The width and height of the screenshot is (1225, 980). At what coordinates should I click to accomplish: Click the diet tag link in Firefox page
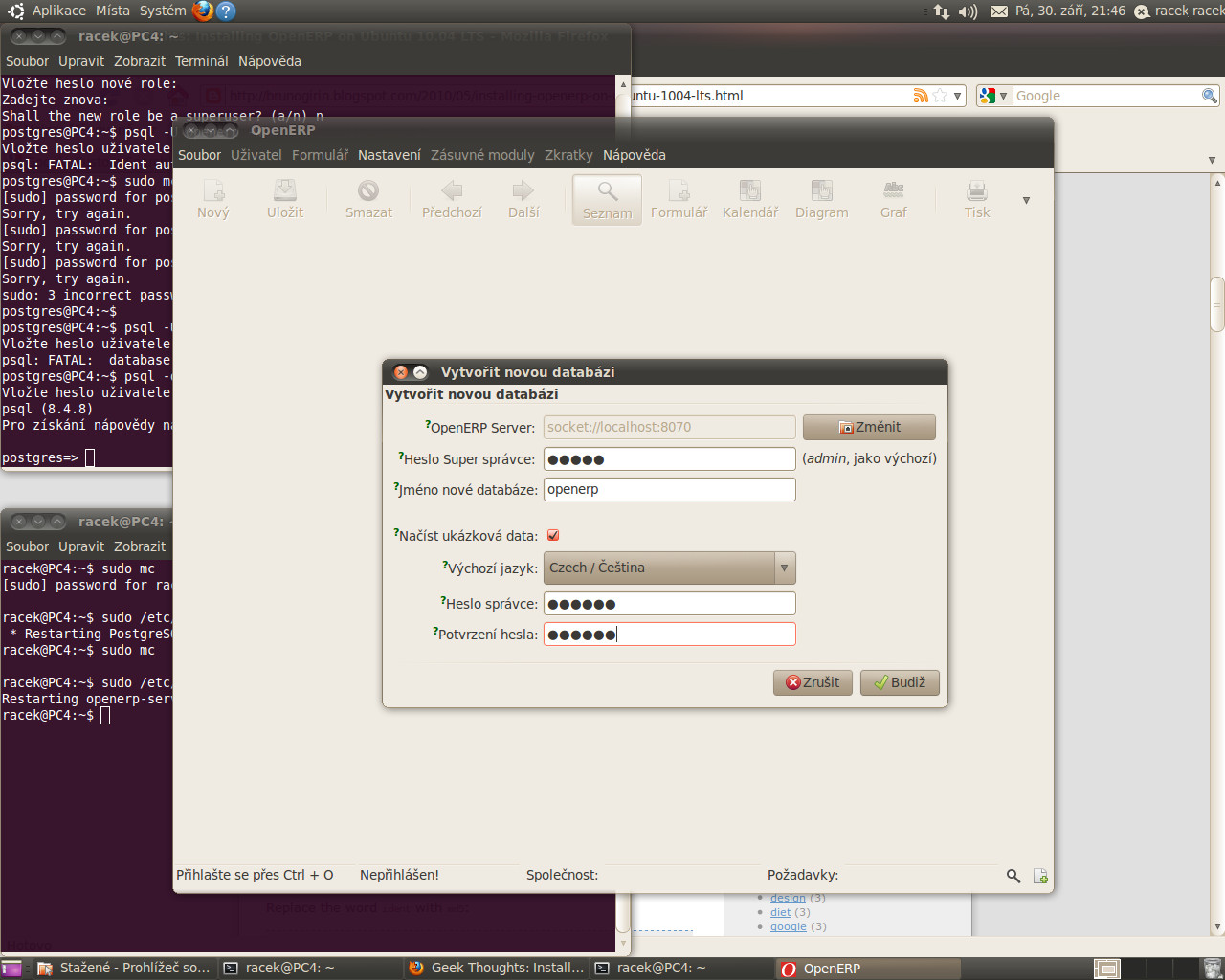[x=781, y=912]
